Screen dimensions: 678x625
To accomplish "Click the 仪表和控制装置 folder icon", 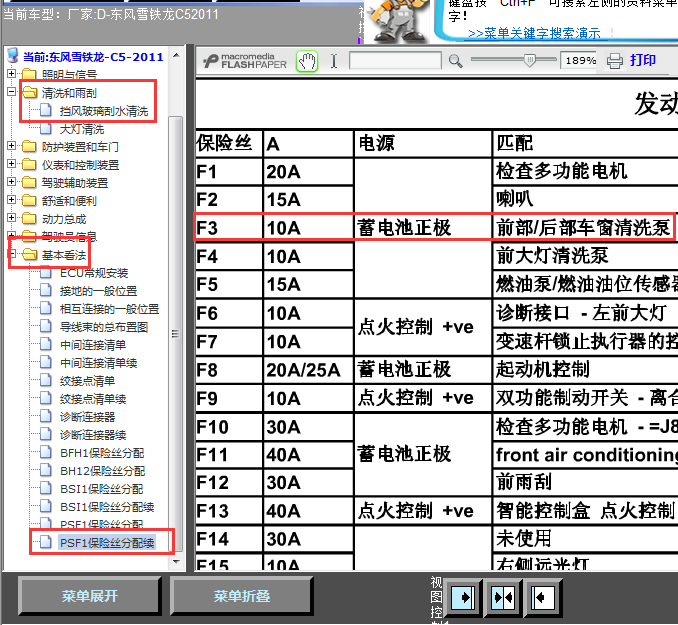I will (x=29, y=165).
